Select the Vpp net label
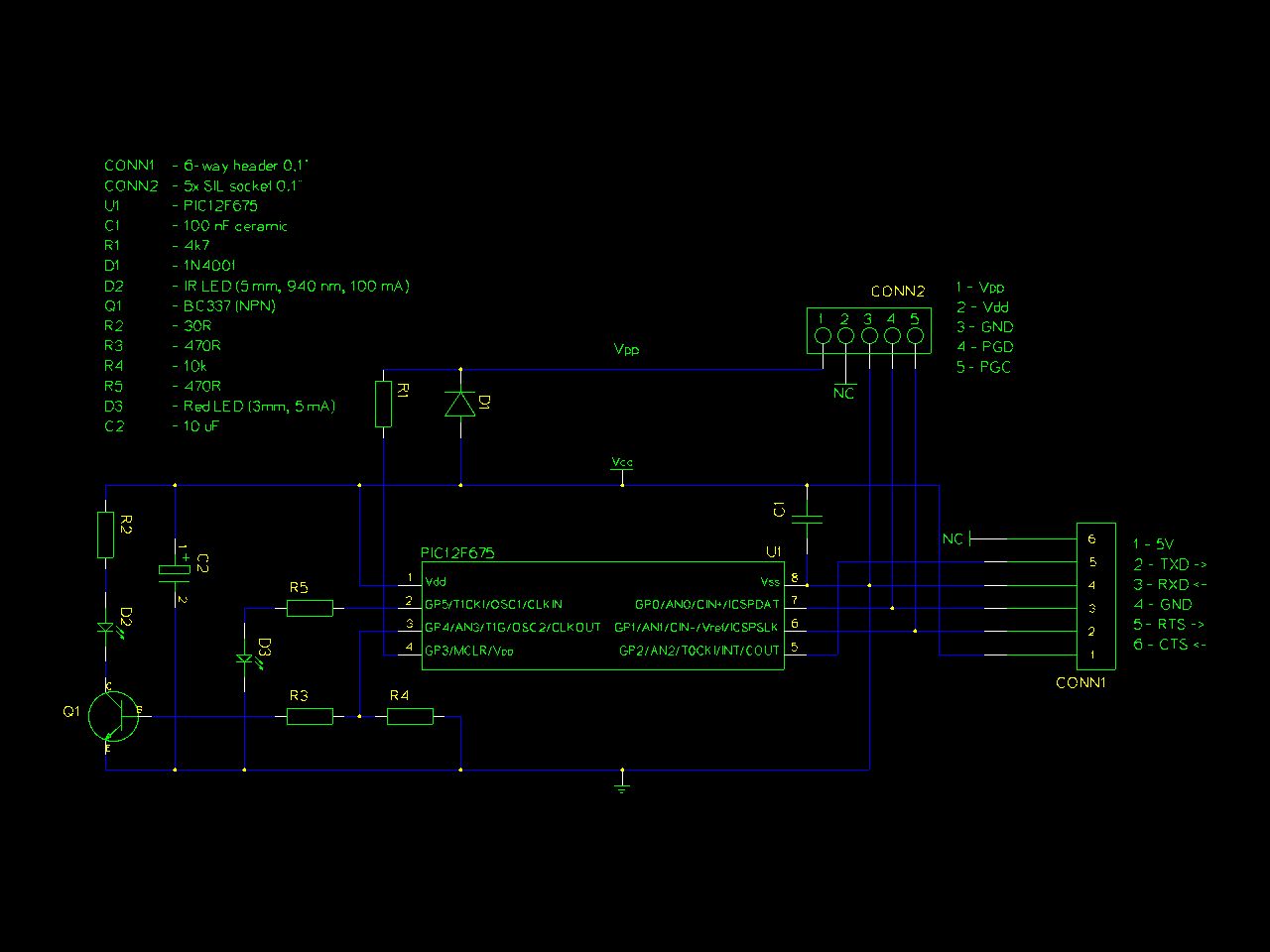 pos(626,350)
